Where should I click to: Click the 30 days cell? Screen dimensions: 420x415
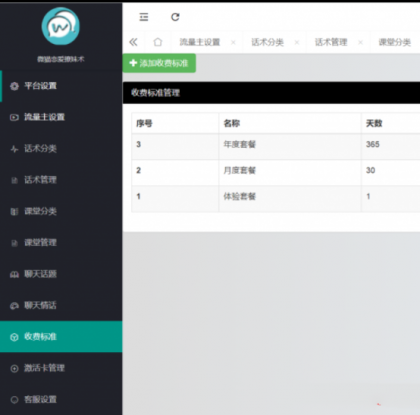[x=370, y=170]
